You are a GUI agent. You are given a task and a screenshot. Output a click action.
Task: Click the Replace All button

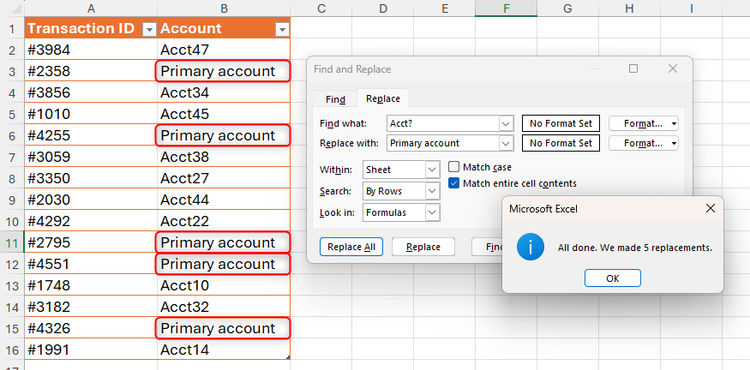[351, 247]
